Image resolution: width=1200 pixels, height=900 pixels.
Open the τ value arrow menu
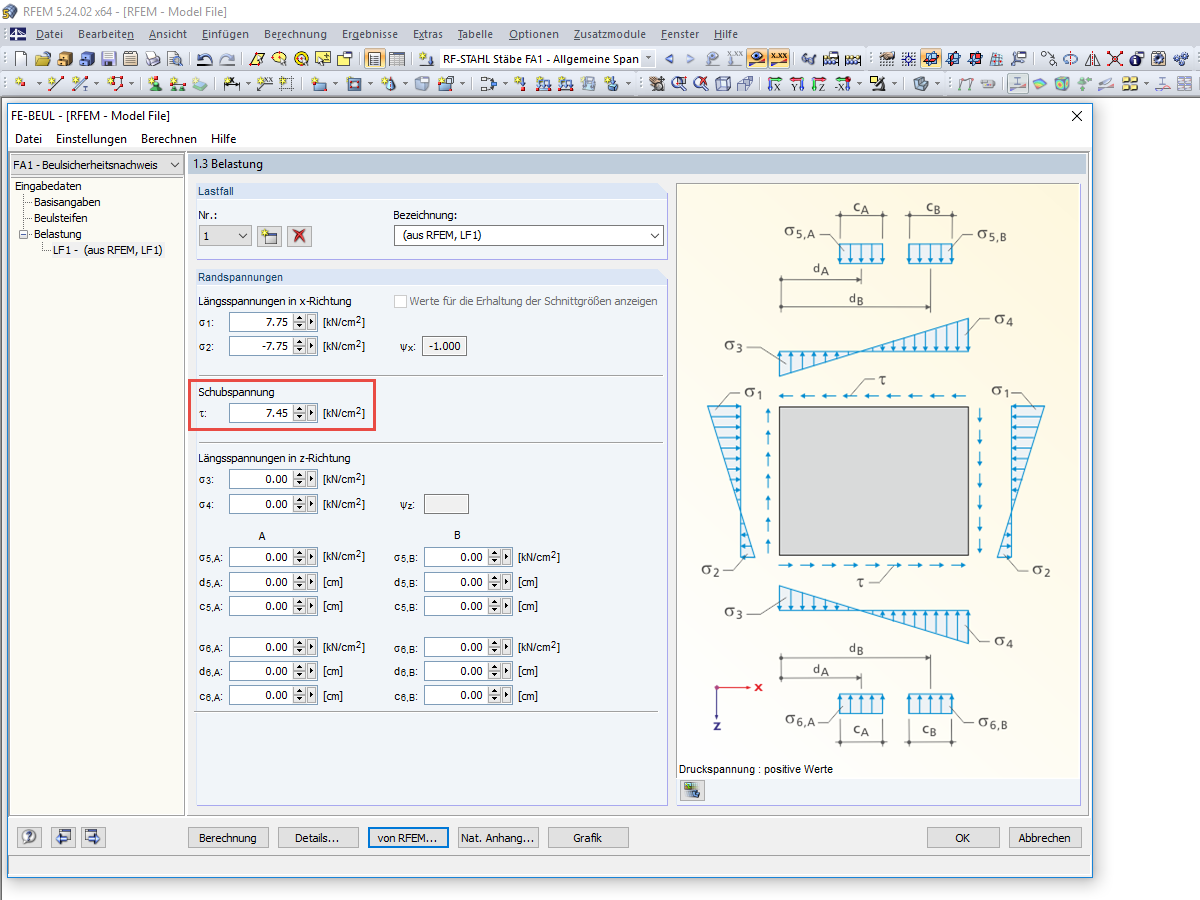pyautogui.click(x=311, y=413)
